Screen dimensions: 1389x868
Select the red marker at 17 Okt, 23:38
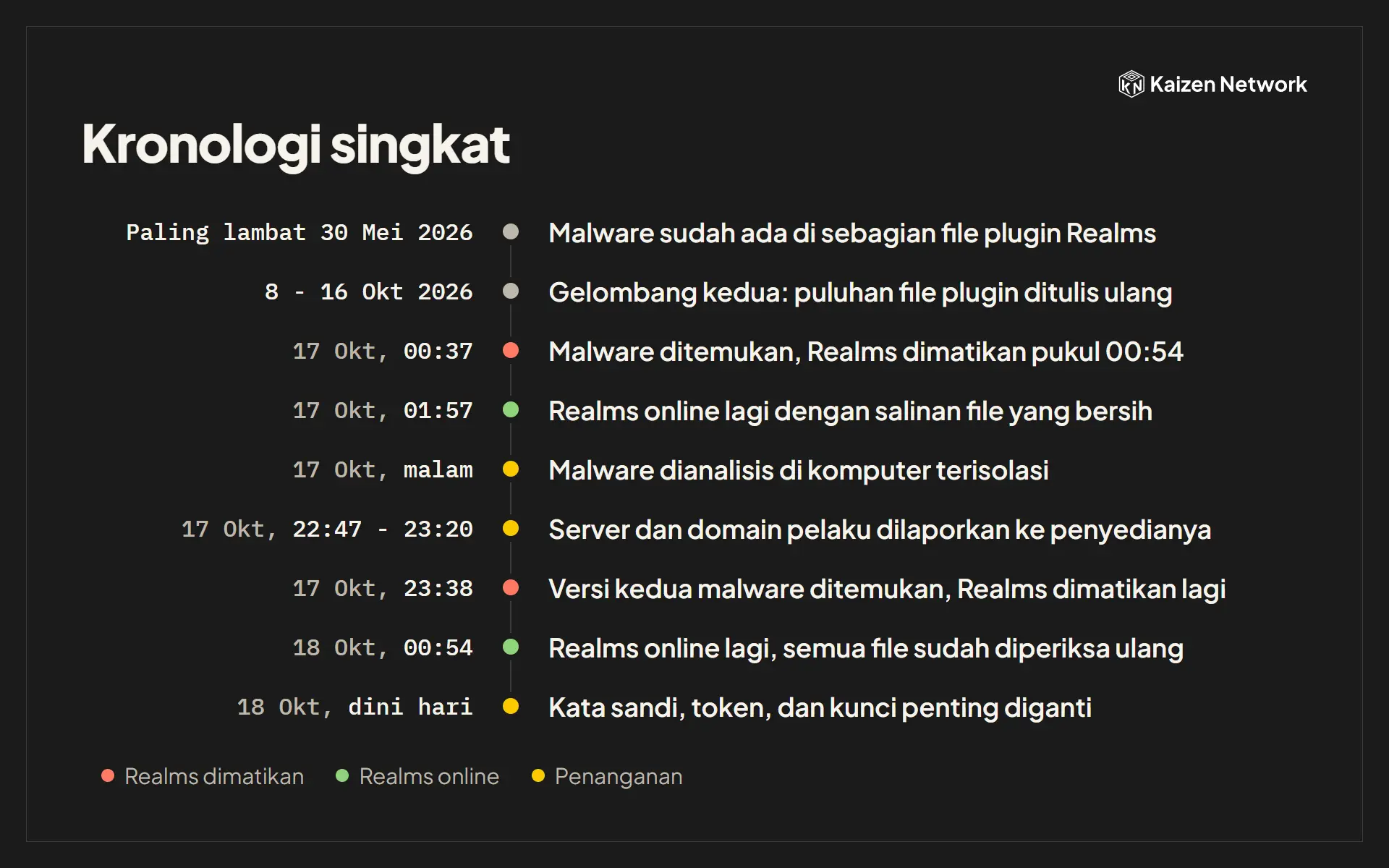[x=511, y=587]
